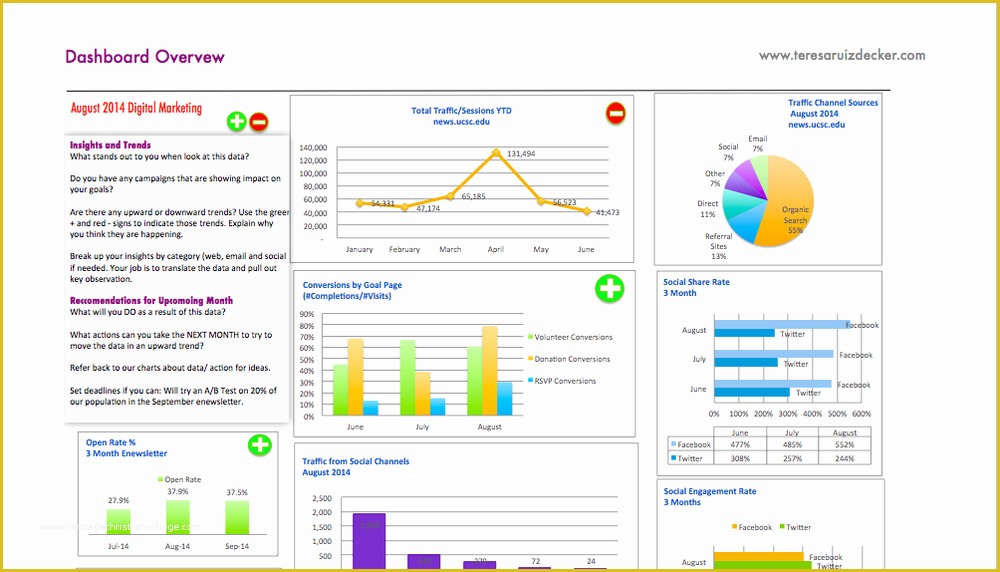Screen dimensions: 1000x572
Task: Click Twitter July 257% table cell
Action: [x=792, y=458]
